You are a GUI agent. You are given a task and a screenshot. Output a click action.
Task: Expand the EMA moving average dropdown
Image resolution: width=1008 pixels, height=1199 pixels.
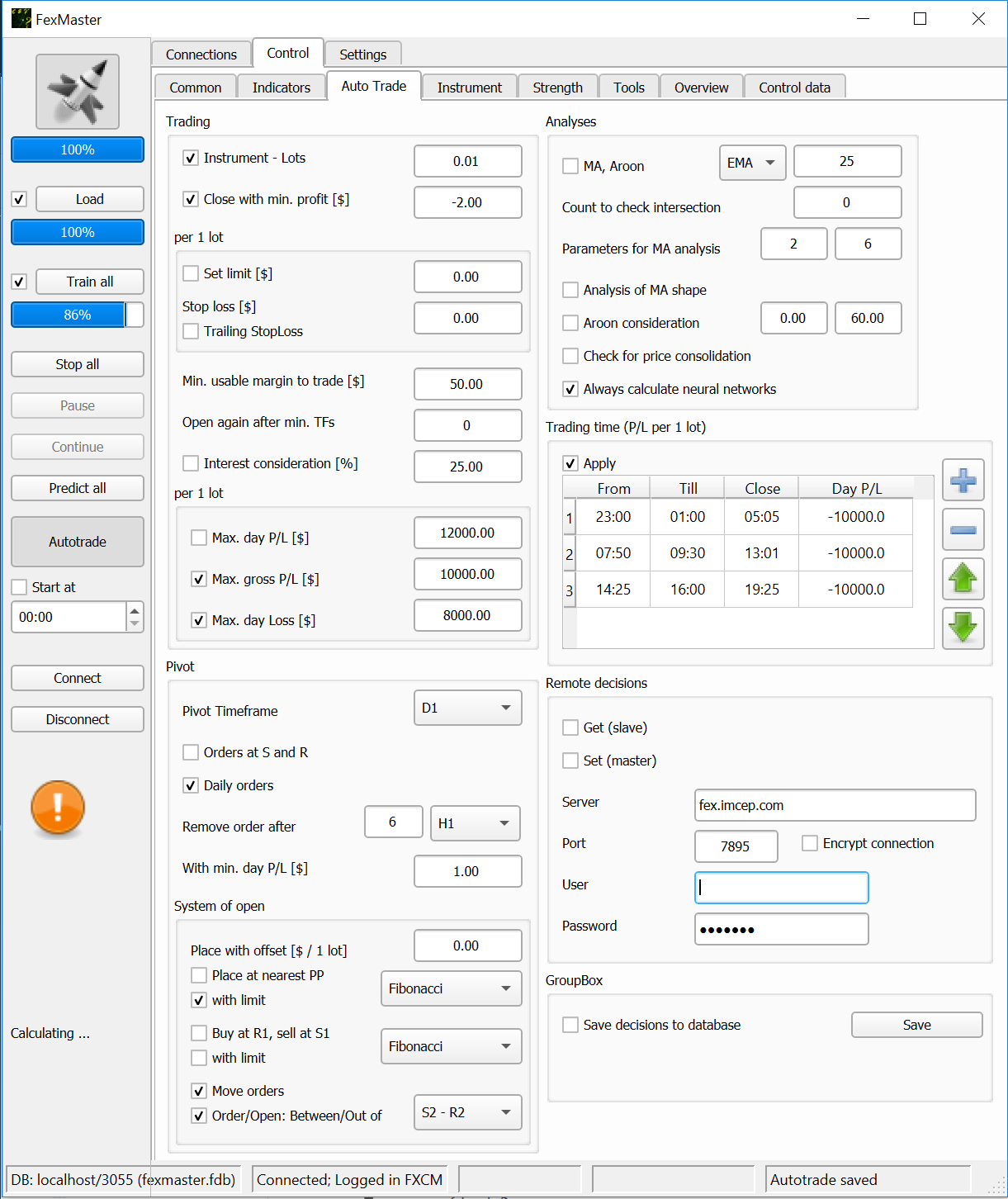752,163
